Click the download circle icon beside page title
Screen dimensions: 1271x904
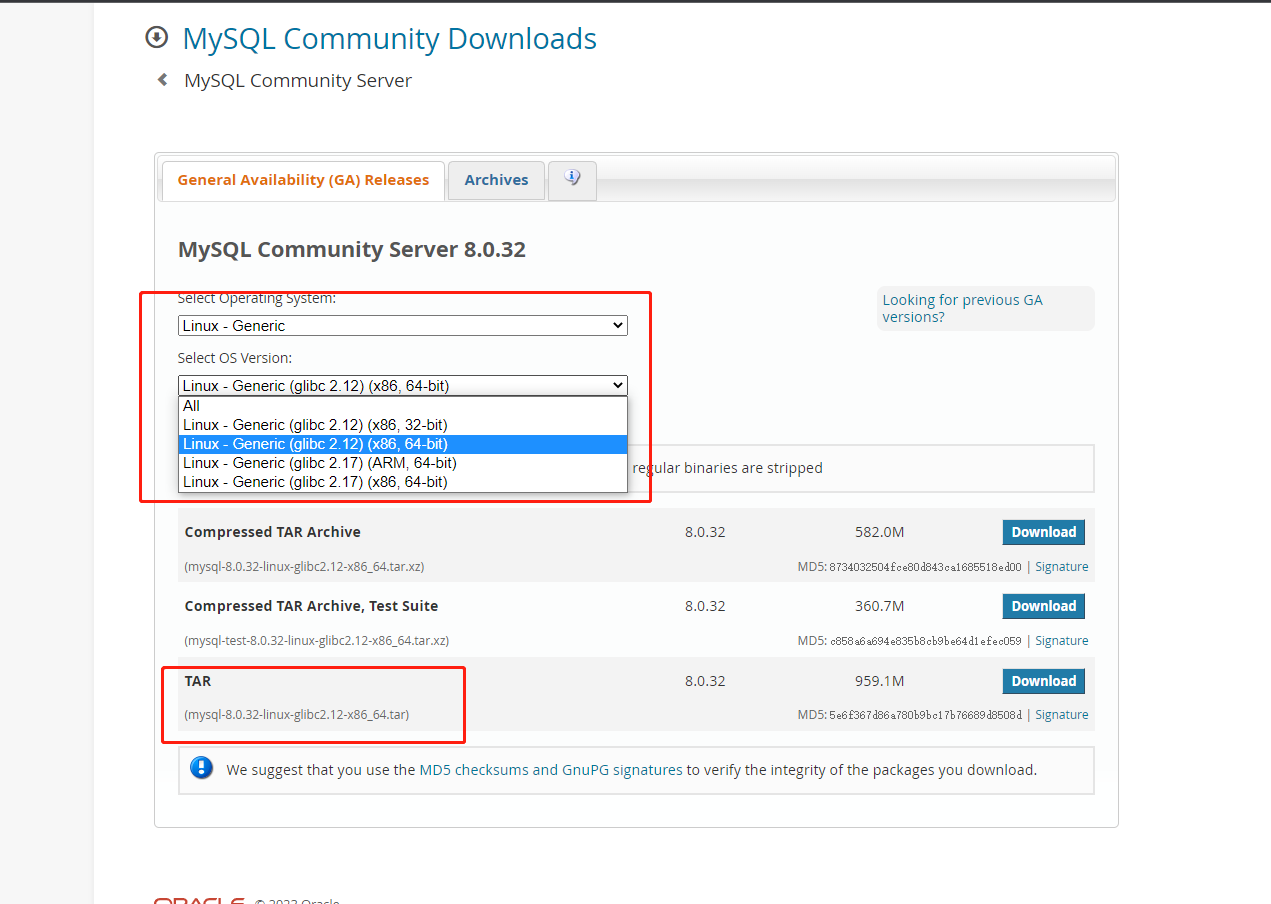(156, 38)
